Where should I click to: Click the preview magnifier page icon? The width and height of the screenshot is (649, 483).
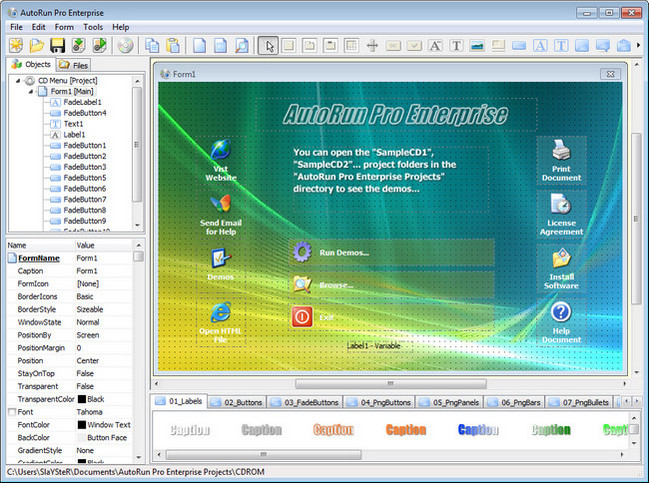click(241, 46)
